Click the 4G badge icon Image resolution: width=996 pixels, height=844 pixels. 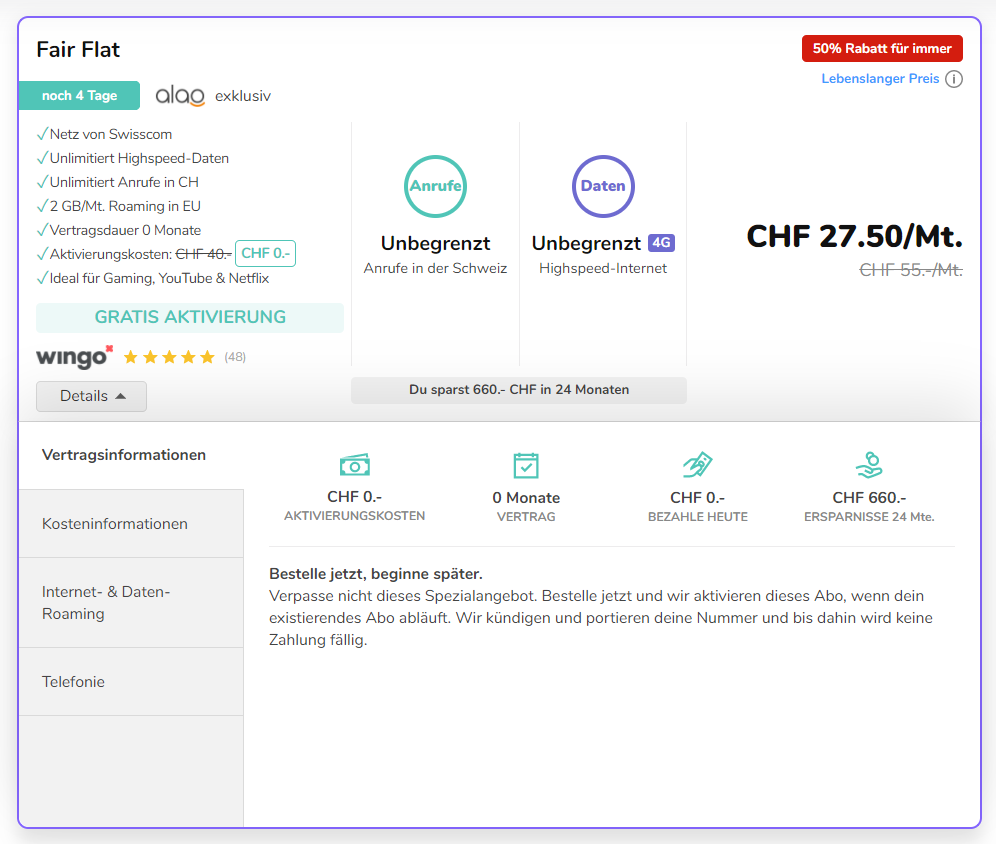click(x=661, y=243)
